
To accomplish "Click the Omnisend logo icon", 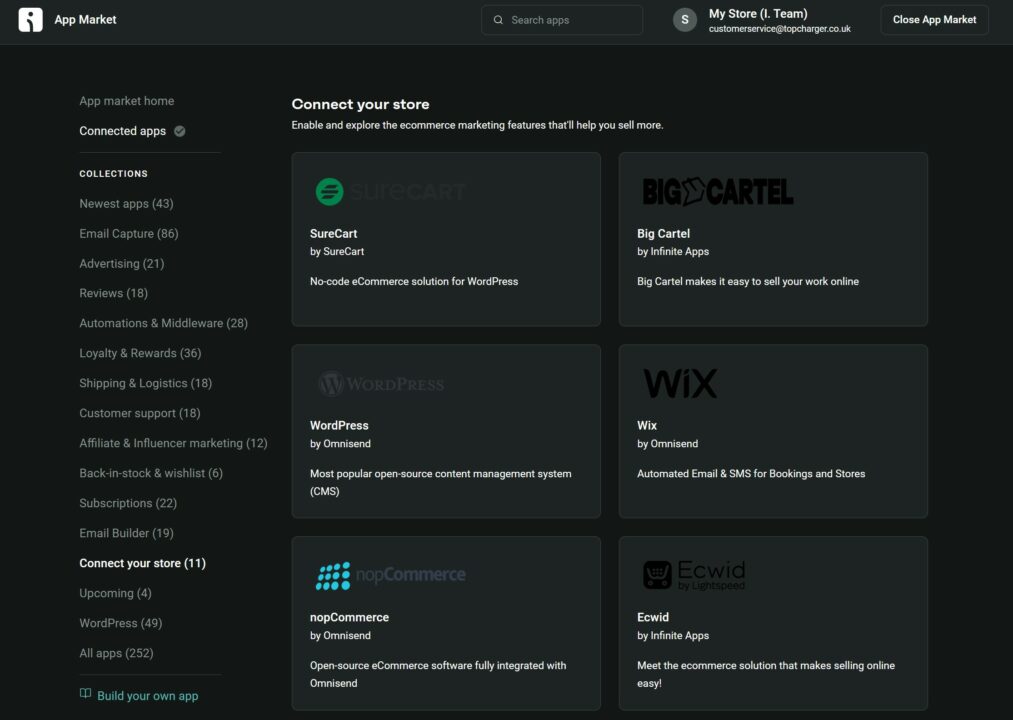I will pos(30,20).
